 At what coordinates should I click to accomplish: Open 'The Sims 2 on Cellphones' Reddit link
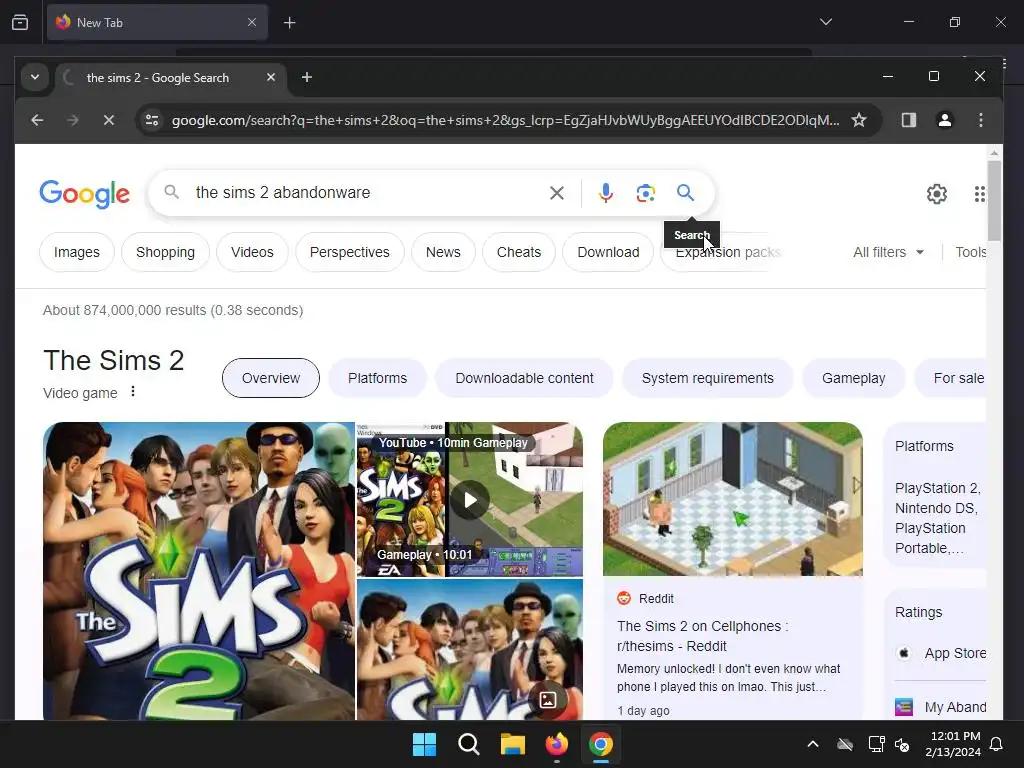pos(703,636)
